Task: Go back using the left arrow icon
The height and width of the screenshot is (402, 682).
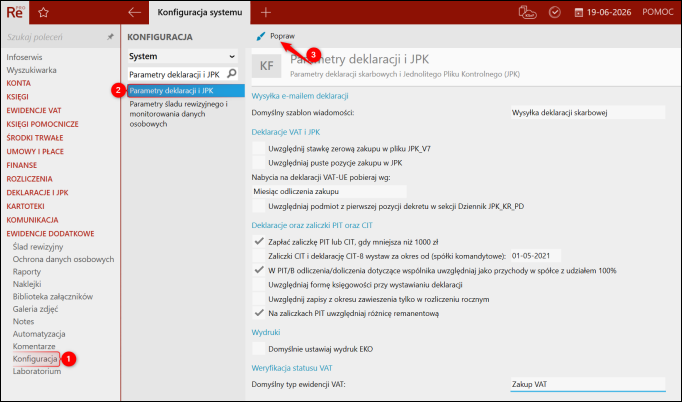Action: 134,12
